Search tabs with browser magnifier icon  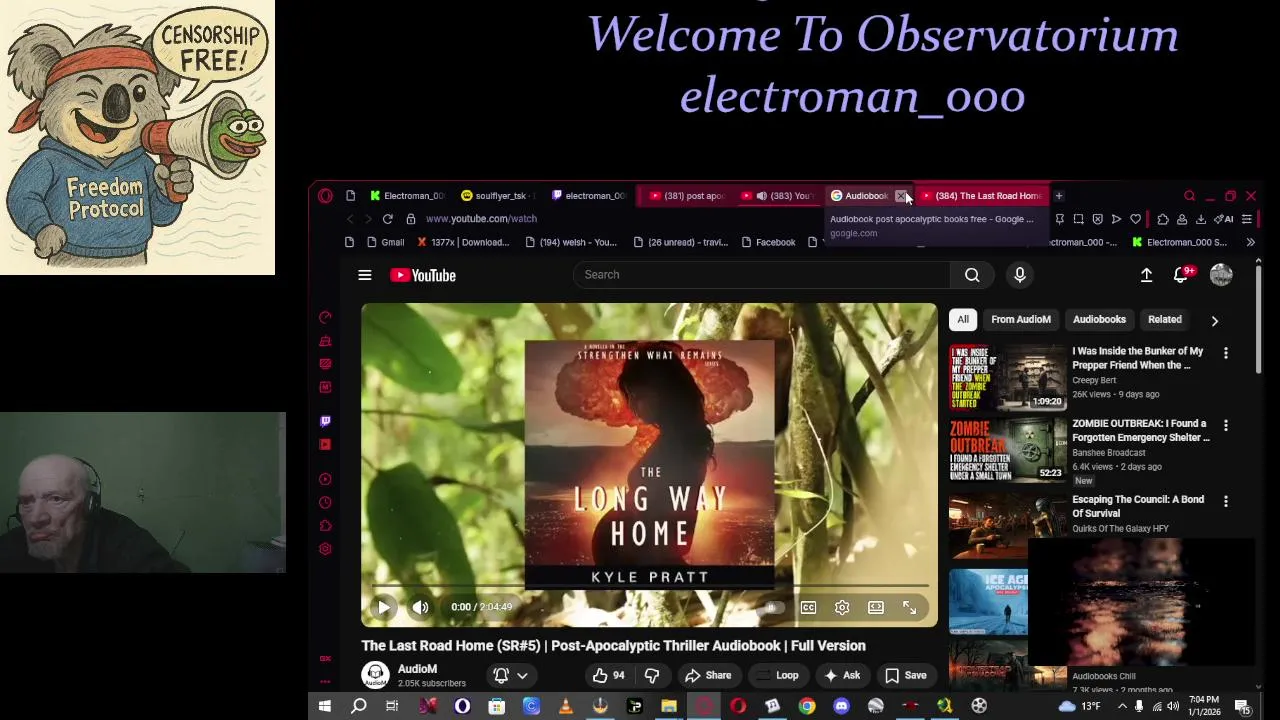pyautogui.click(x=1189, y=196)
